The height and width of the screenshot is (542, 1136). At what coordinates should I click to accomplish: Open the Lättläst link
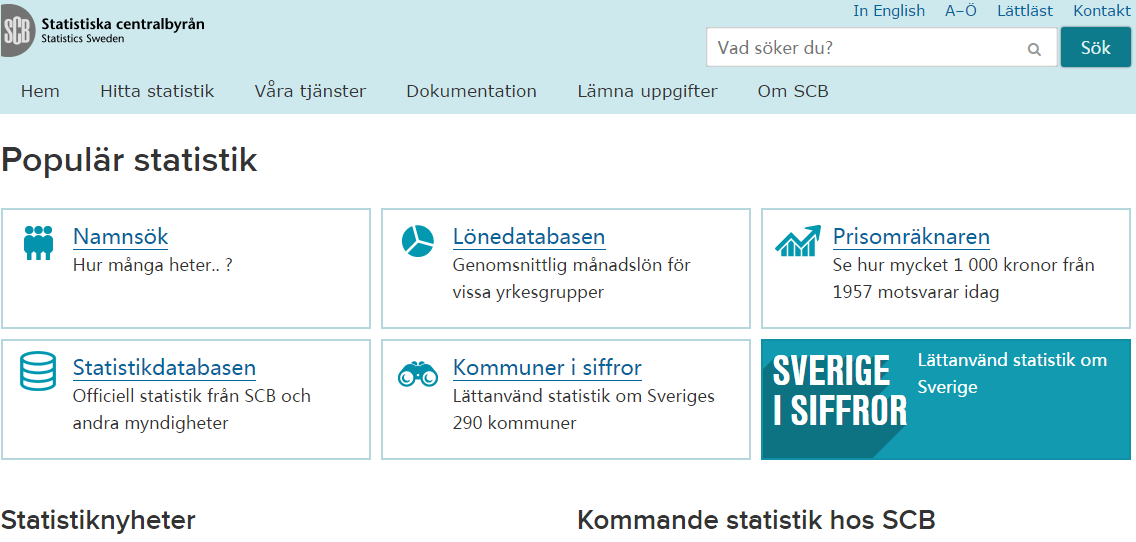point(1025,11)
